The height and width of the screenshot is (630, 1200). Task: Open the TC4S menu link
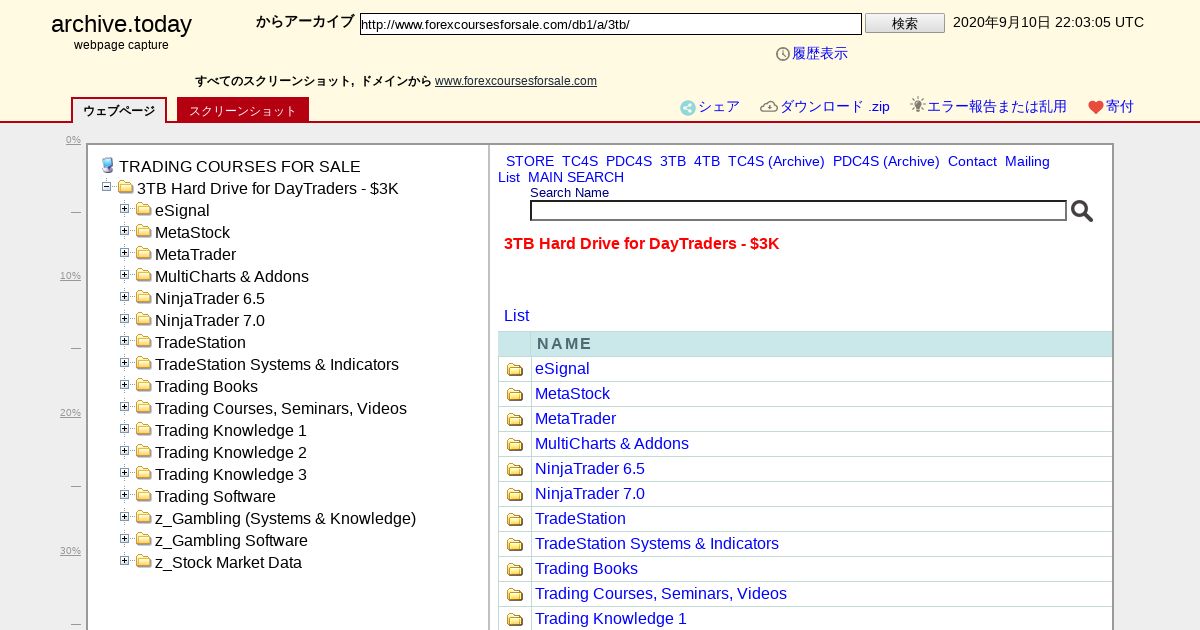580,161
